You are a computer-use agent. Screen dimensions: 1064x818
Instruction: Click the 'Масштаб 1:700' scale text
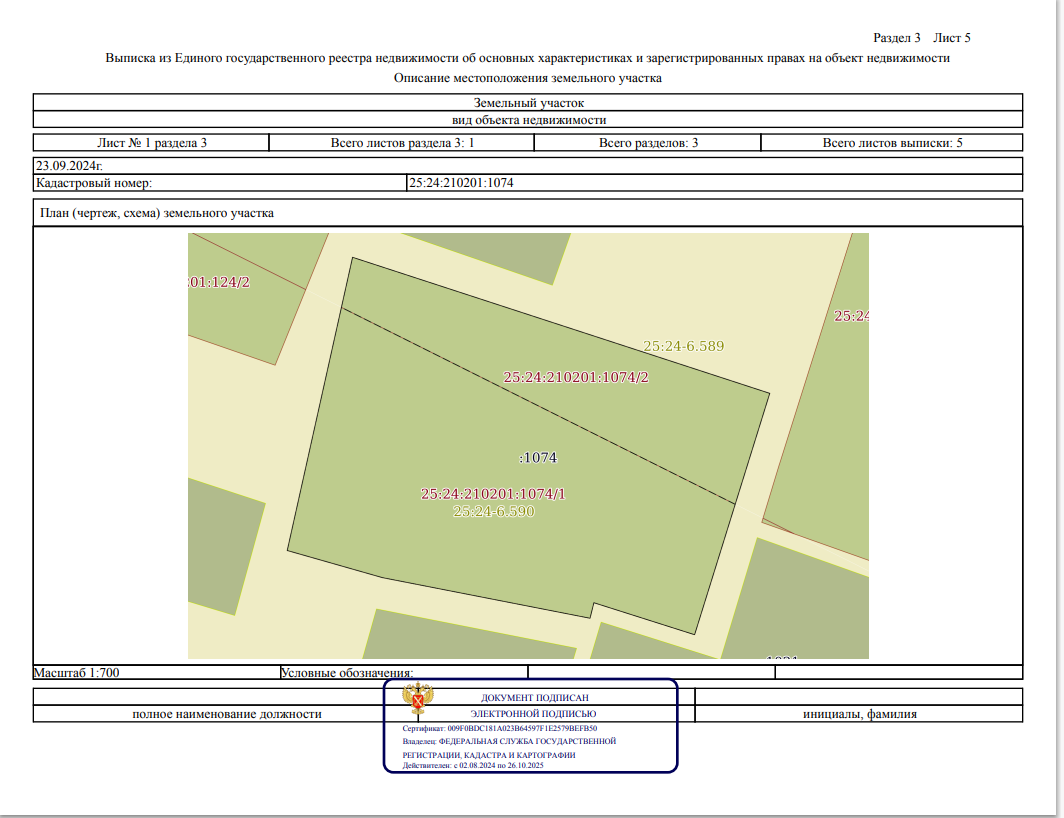point(77,673)
